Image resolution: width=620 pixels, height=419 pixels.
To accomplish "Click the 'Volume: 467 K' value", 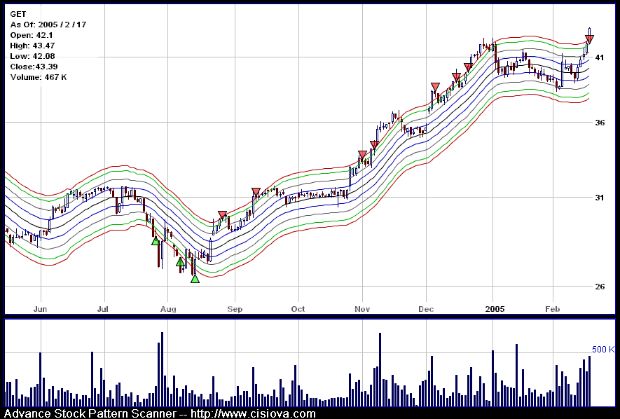I will click(39, 77).
